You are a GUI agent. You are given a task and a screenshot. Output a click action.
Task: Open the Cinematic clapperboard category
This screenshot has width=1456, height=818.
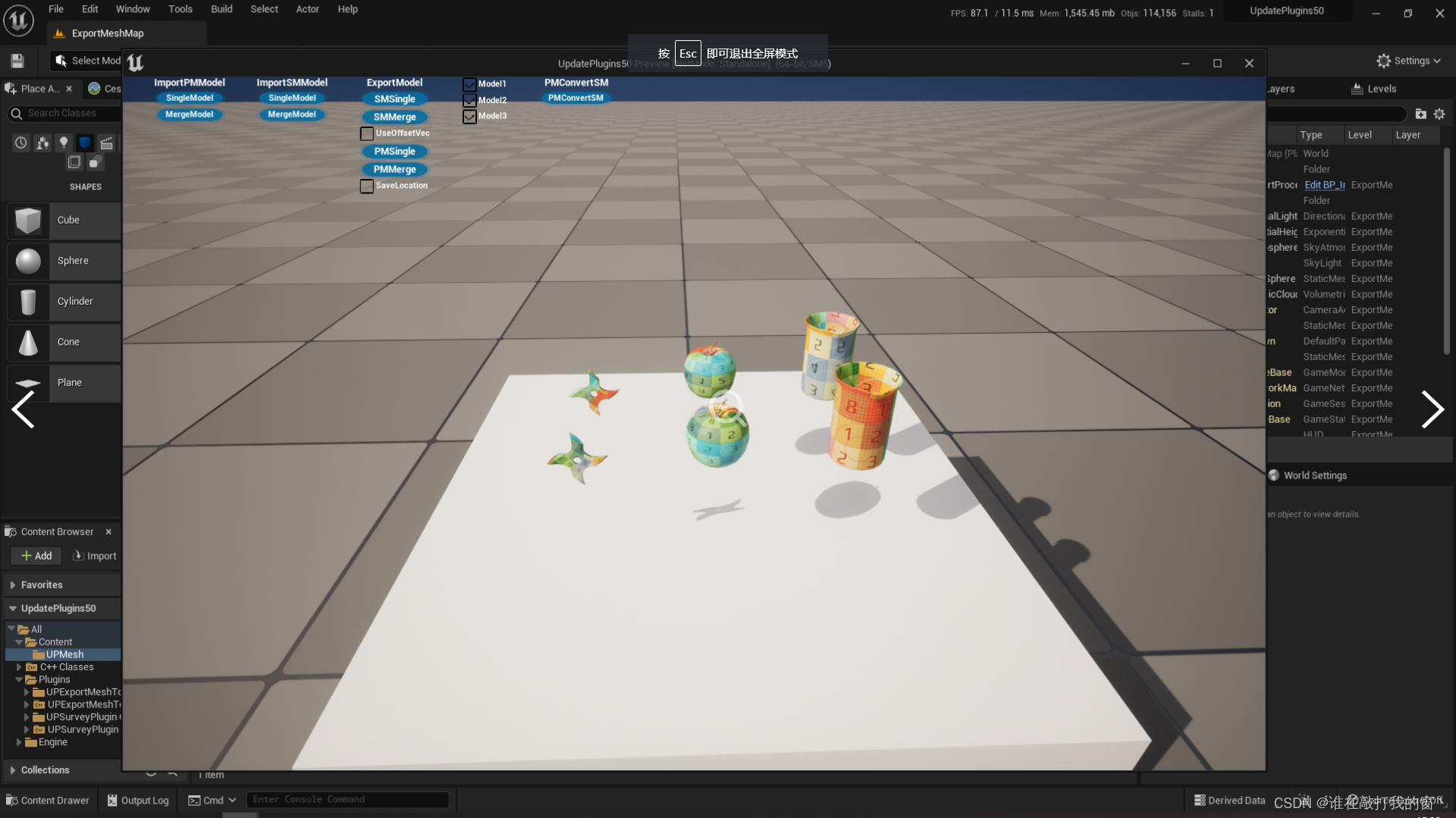[107, 143]
